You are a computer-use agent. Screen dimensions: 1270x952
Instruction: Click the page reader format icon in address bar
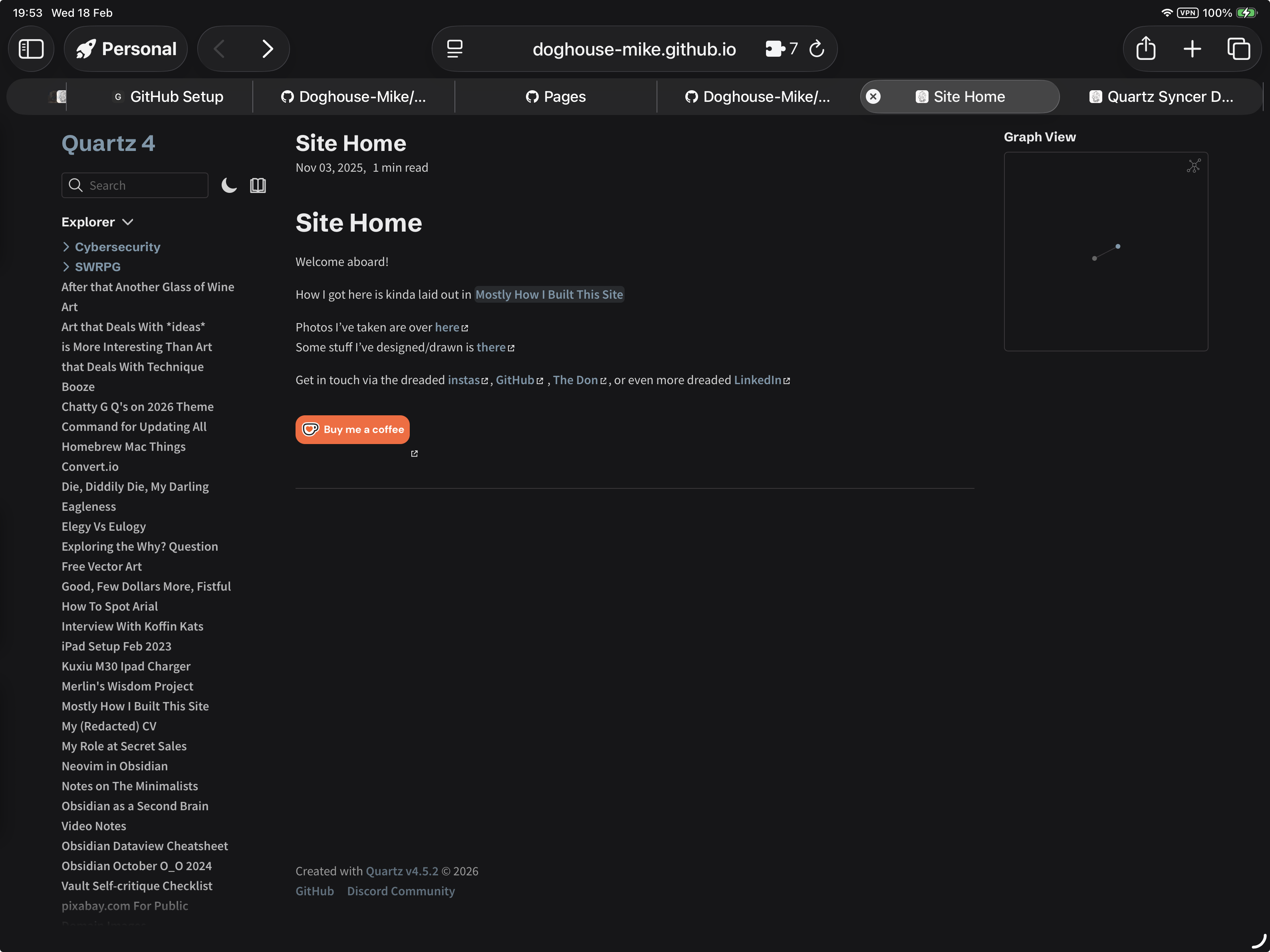[455, 49]
